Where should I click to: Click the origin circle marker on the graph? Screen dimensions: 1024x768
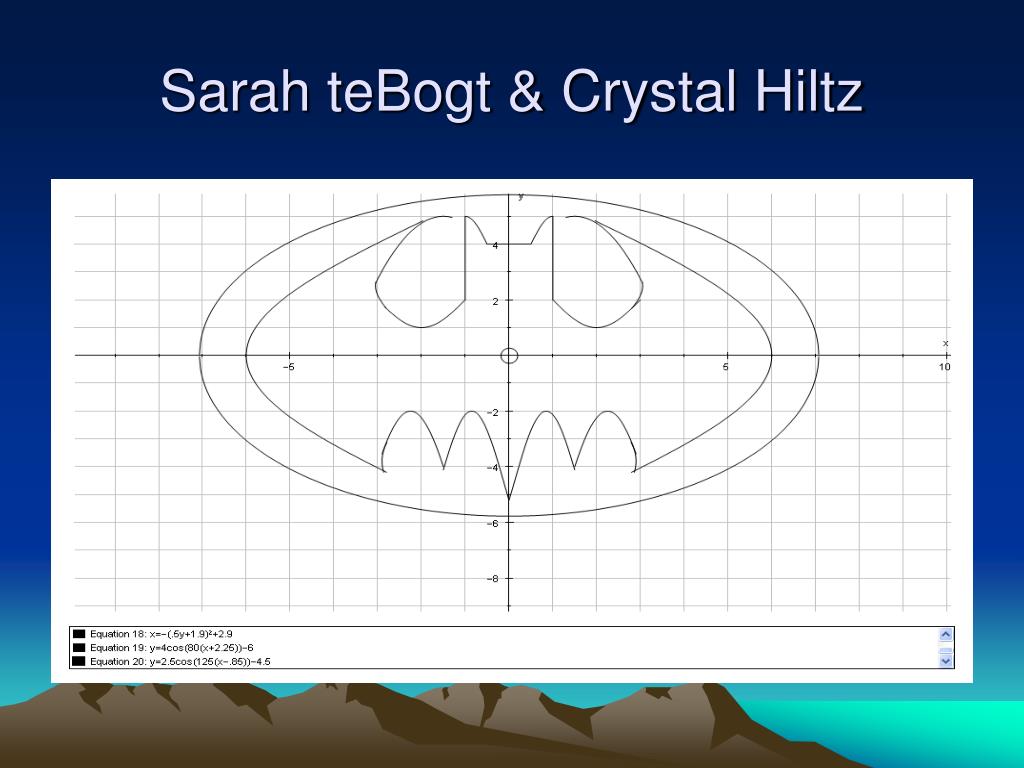pos(509,356)
